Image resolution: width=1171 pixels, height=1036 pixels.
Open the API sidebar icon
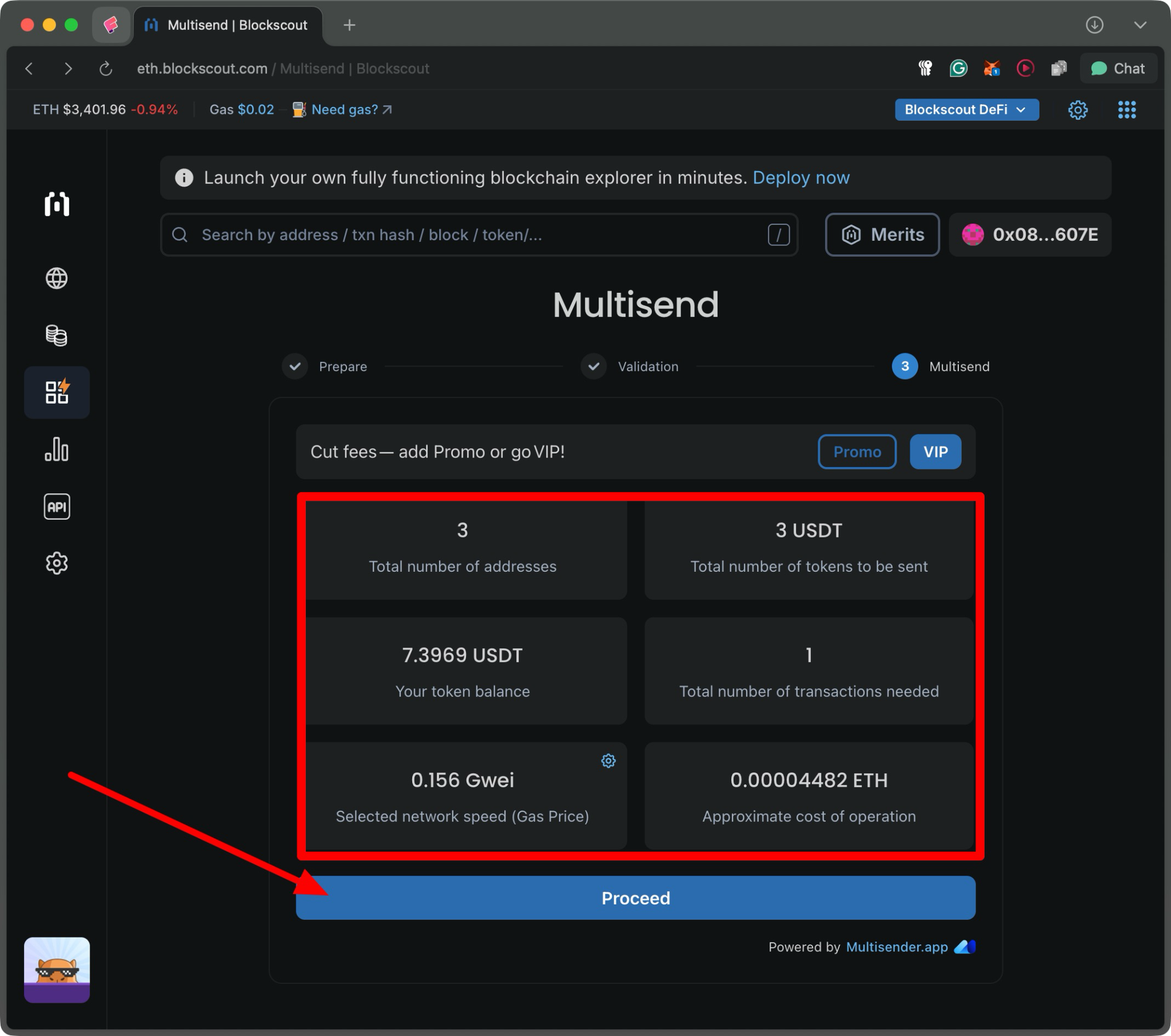point(56,506)
